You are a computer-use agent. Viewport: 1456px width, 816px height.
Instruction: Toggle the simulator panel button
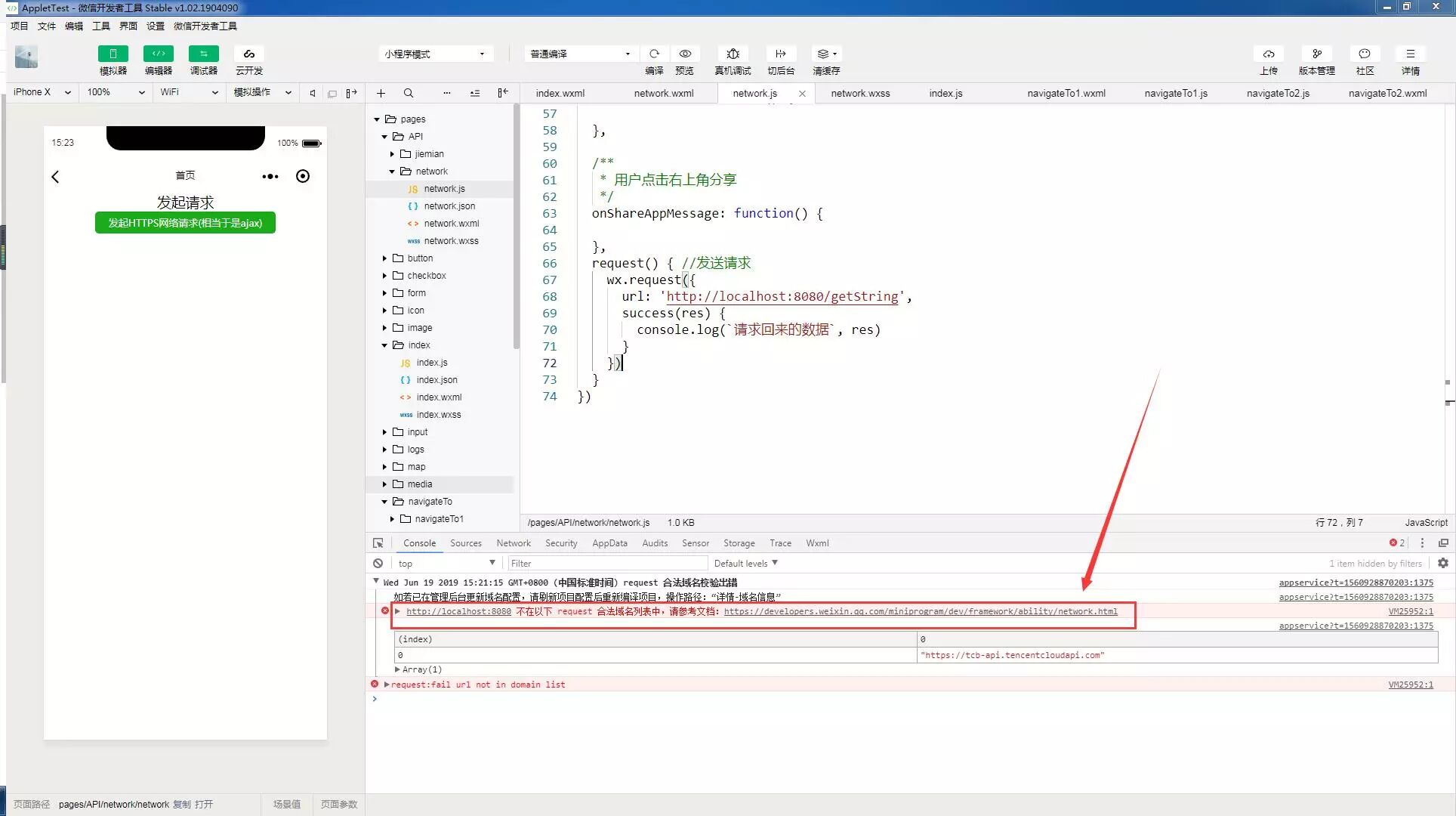[113, 54]
